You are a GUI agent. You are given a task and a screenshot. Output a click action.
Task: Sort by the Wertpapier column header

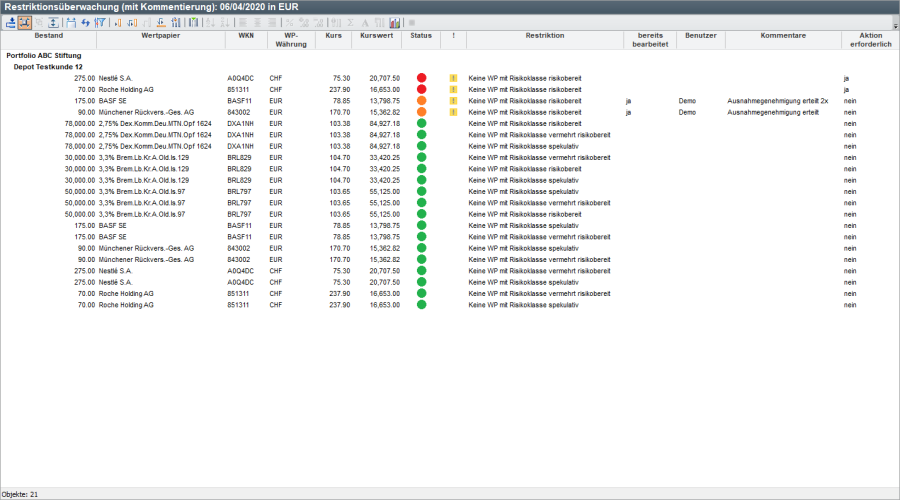tap(160, 35)
